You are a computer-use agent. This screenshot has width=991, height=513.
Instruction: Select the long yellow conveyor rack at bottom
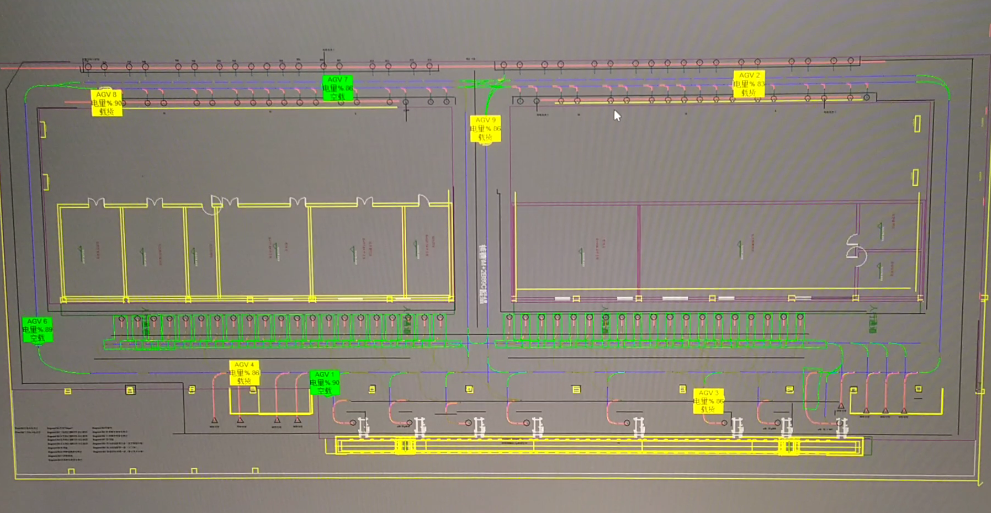598,446
